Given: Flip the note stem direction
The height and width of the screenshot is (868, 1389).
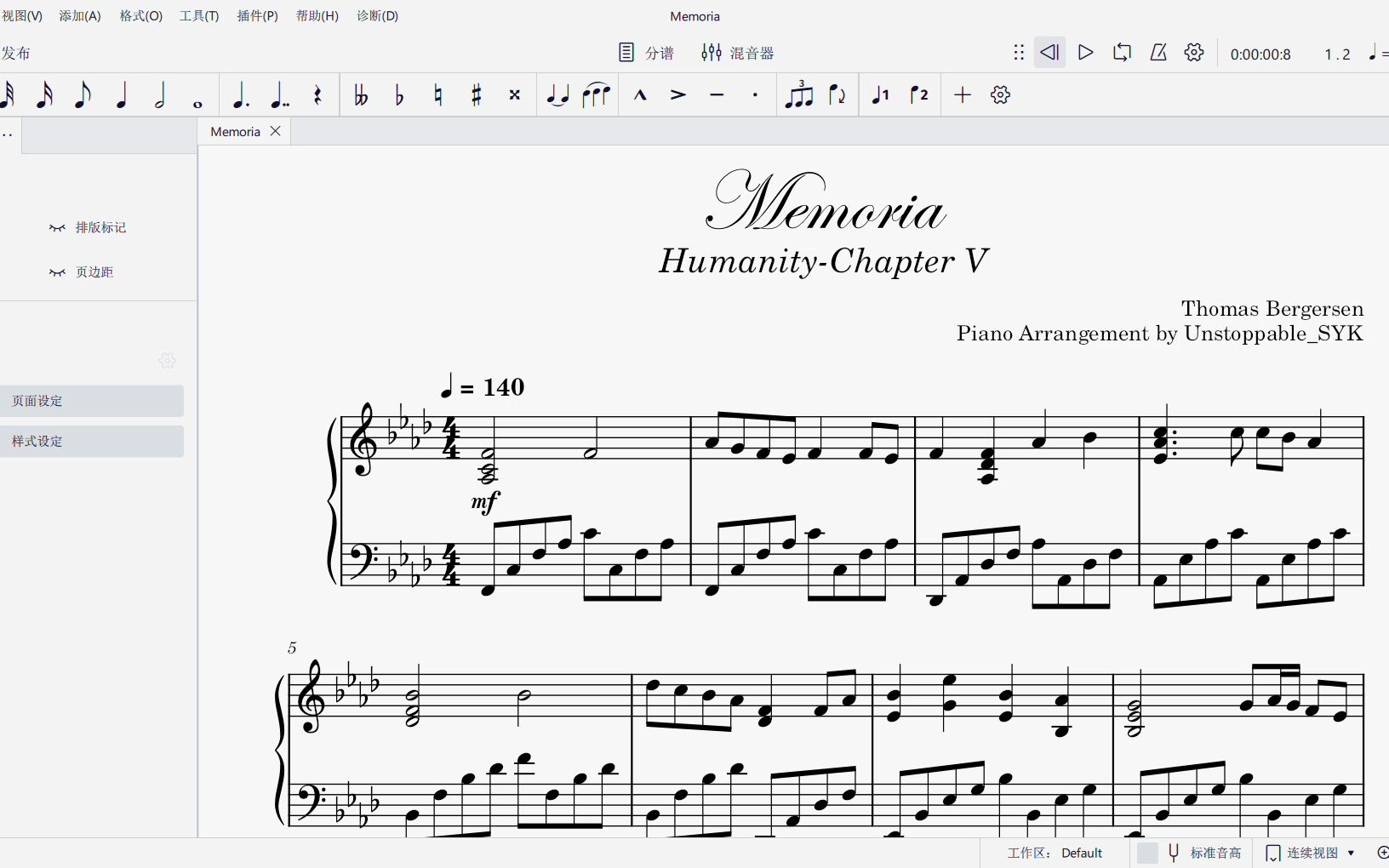Looking at the screenshot, I should click(837, 94).
